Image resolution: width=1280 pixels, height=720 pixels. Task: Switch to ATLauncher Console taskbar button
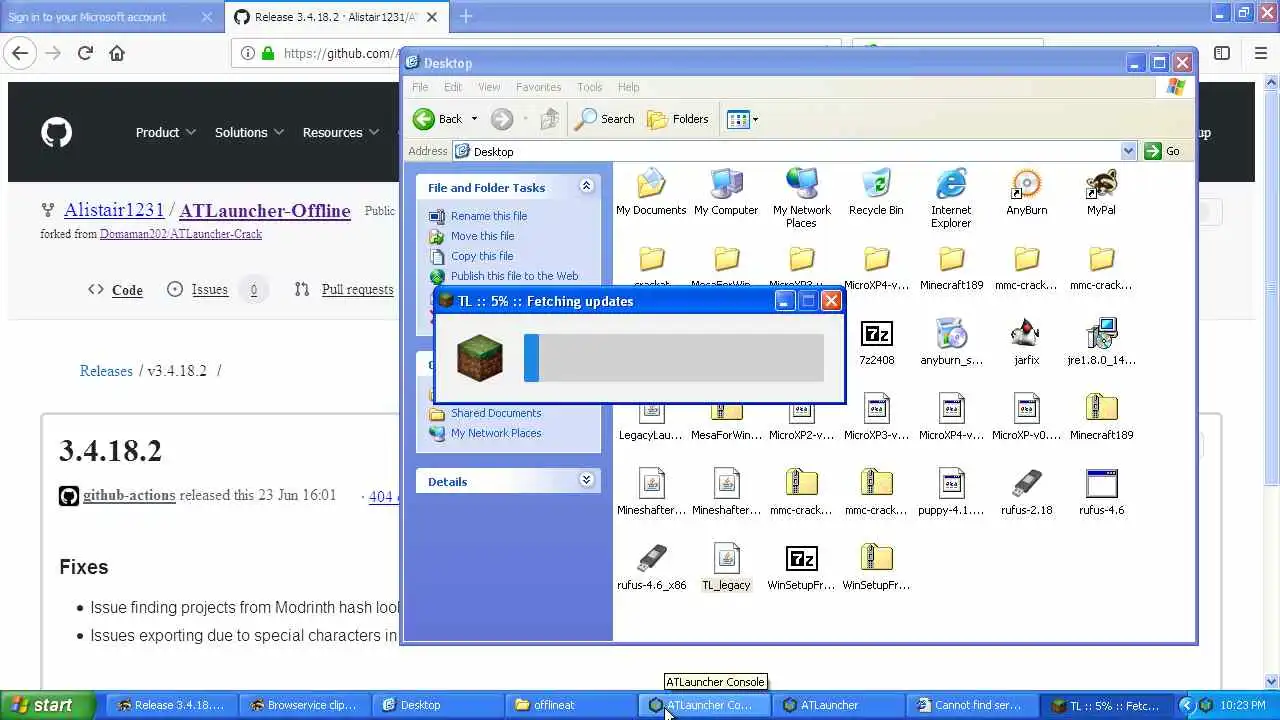[x=702, y=705]
